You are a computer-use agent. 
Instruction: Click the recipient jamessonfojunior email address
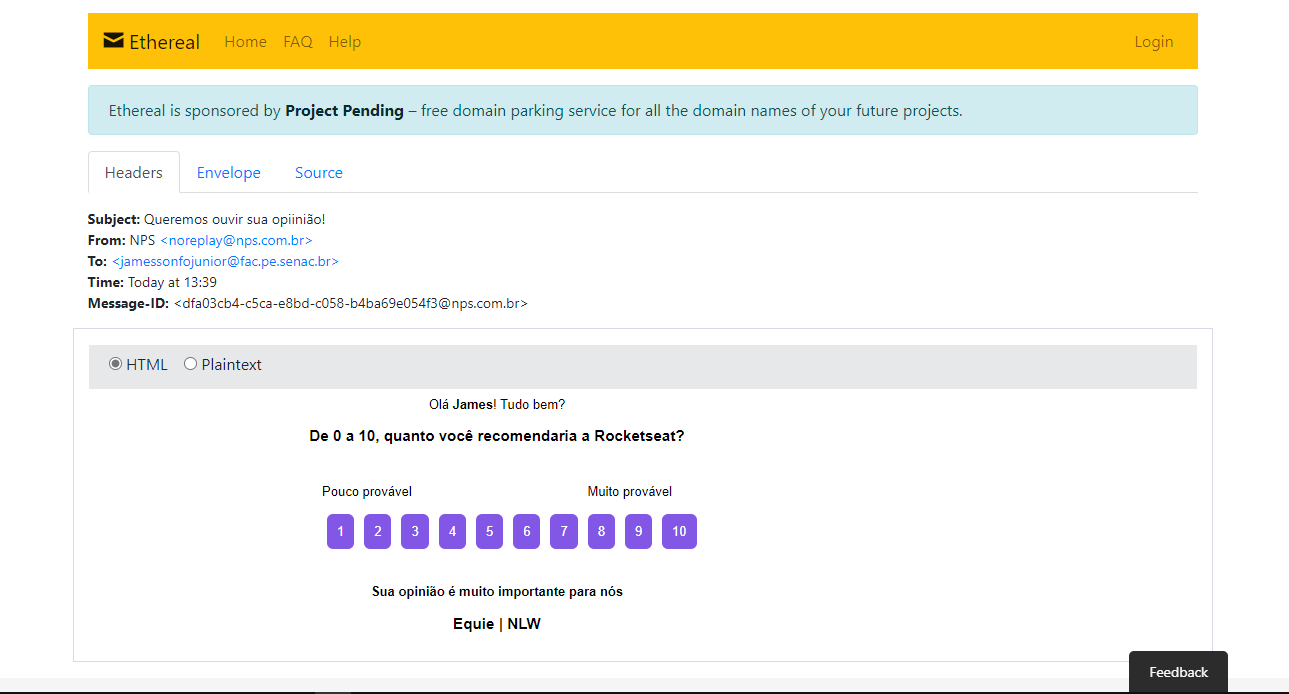click(225, 262)
